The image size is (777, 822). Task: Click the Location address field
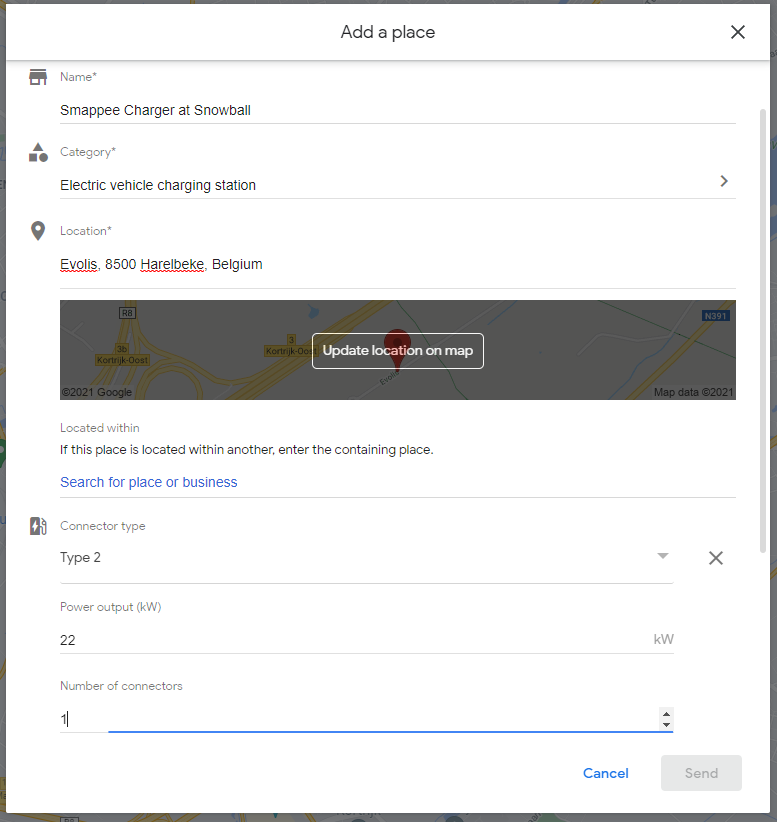pyautogui.click(x=397, y=265)
